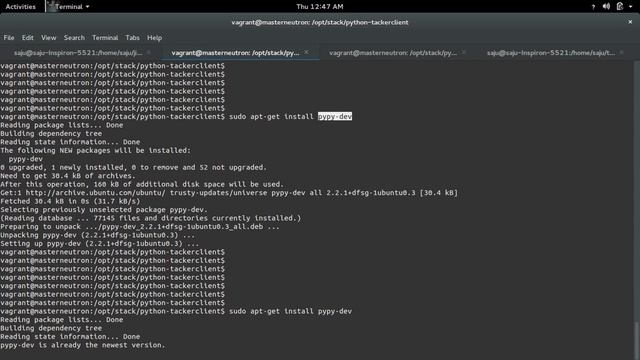This screenshot has width=640, height=360.
Task: Click the 'Need to get 30.4 kB of archives' line
Action: [68, 176]
